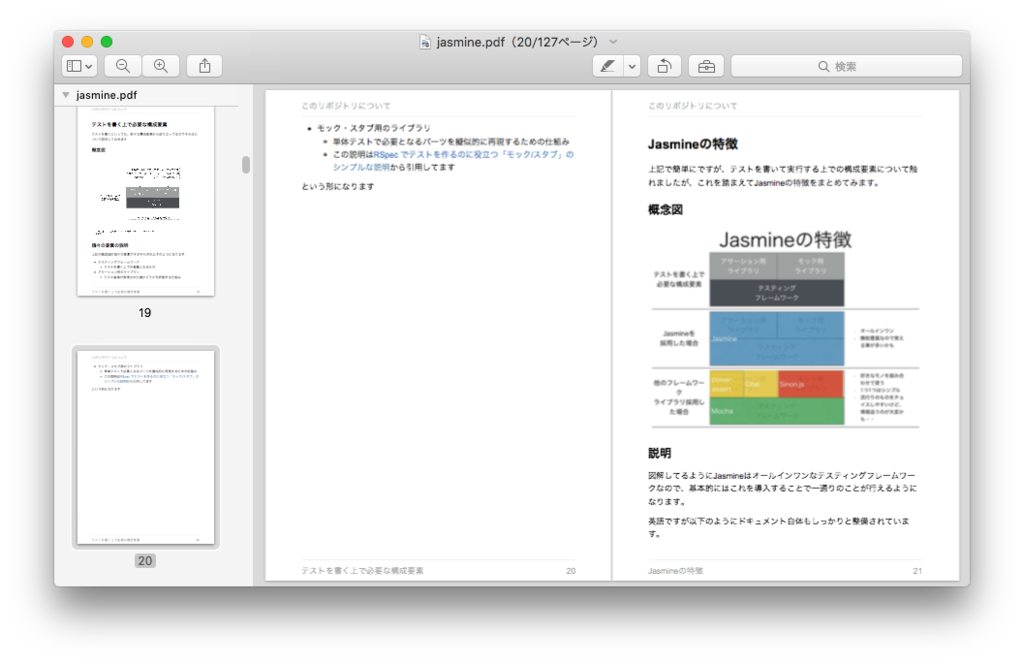This screenshot has width=1024, height=664.
Task: Enter full screen with green button
Action: tap(106, 42)
